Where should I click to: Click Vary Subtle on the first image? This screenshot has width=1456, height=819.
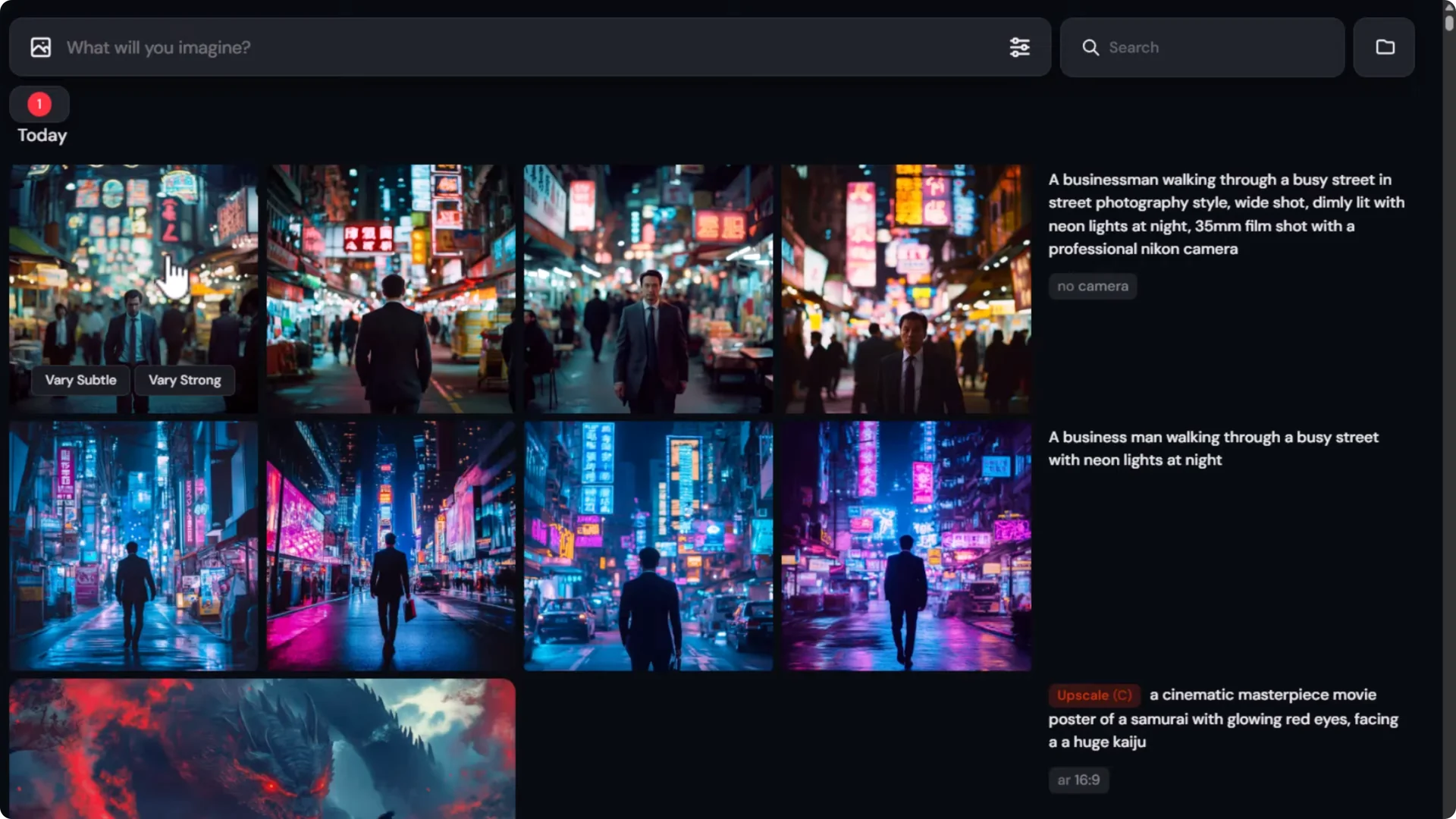click(x=80, y=380)
